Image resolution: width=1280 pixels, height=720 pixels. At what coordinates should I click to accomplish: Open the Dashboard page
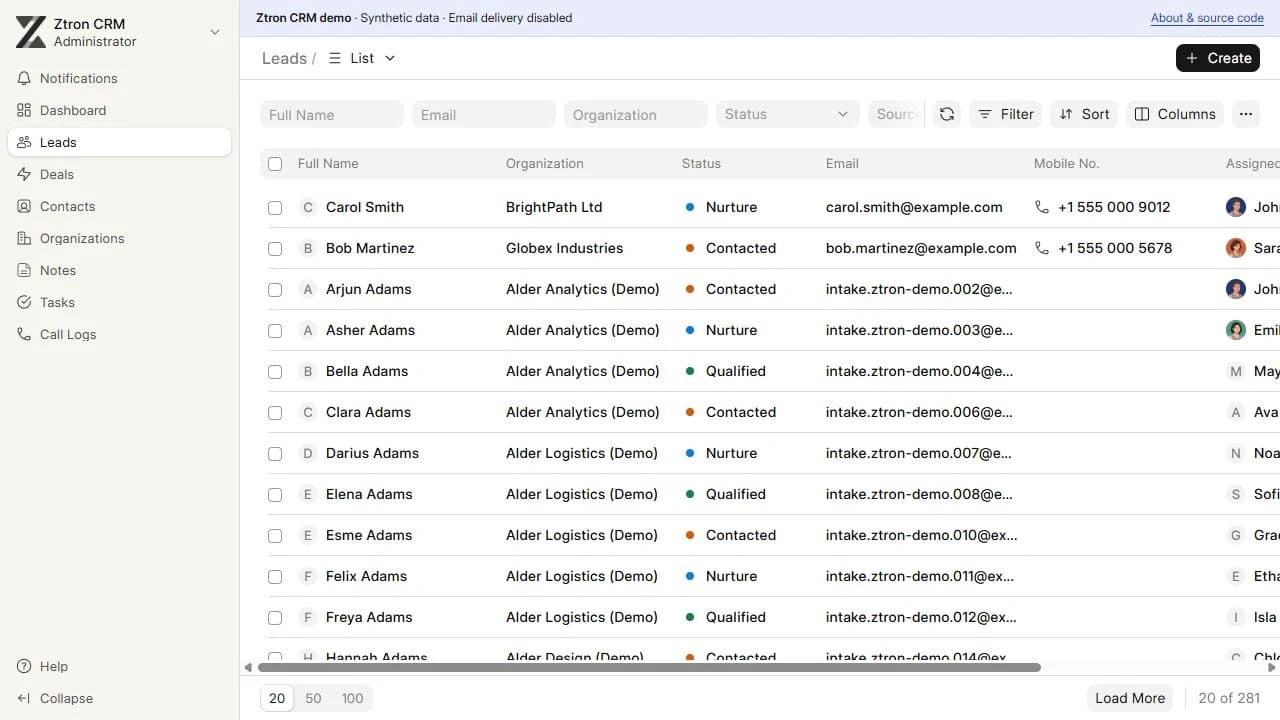click(119, 110)
